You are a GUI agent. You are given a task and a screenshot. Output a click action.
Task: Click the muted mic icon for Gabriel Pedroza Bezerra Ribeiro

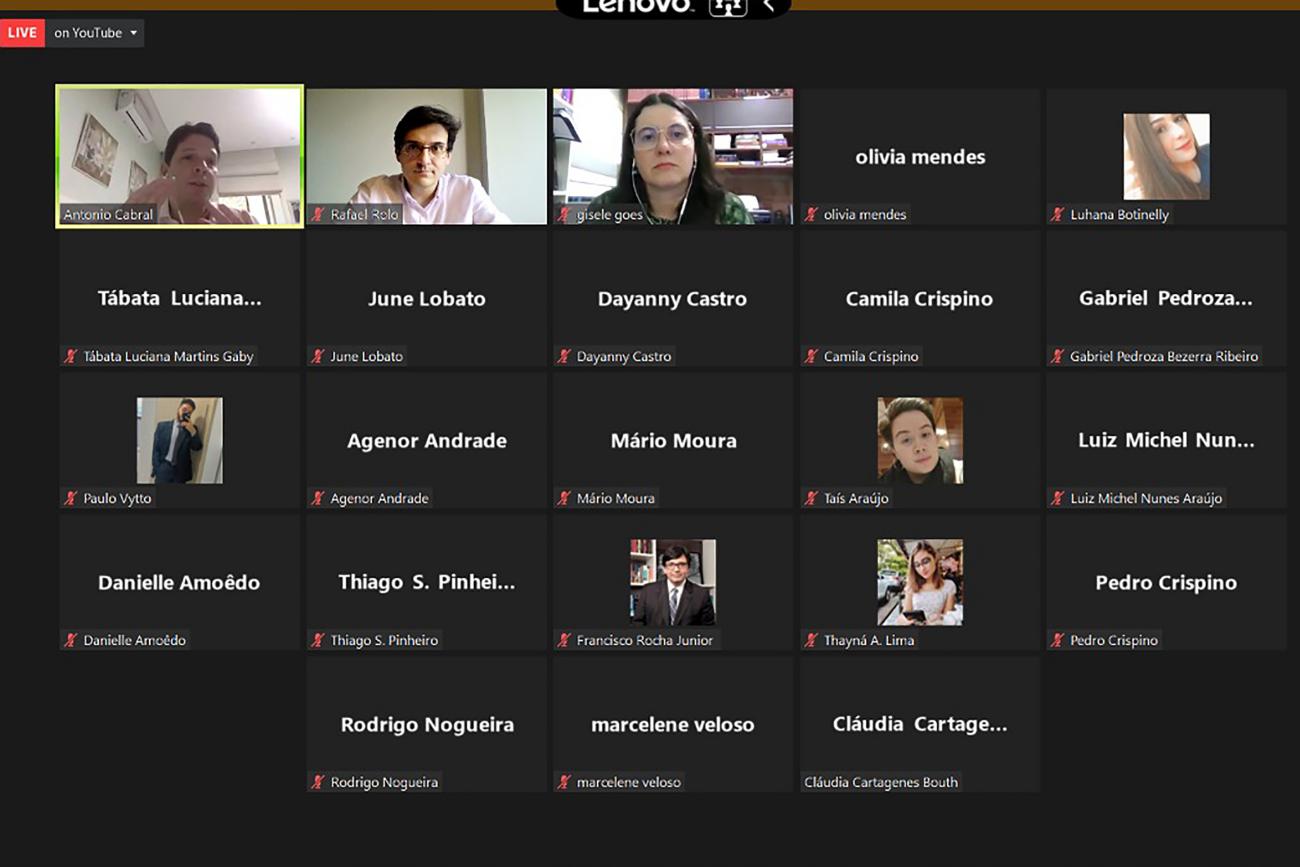coord(1057,356)
